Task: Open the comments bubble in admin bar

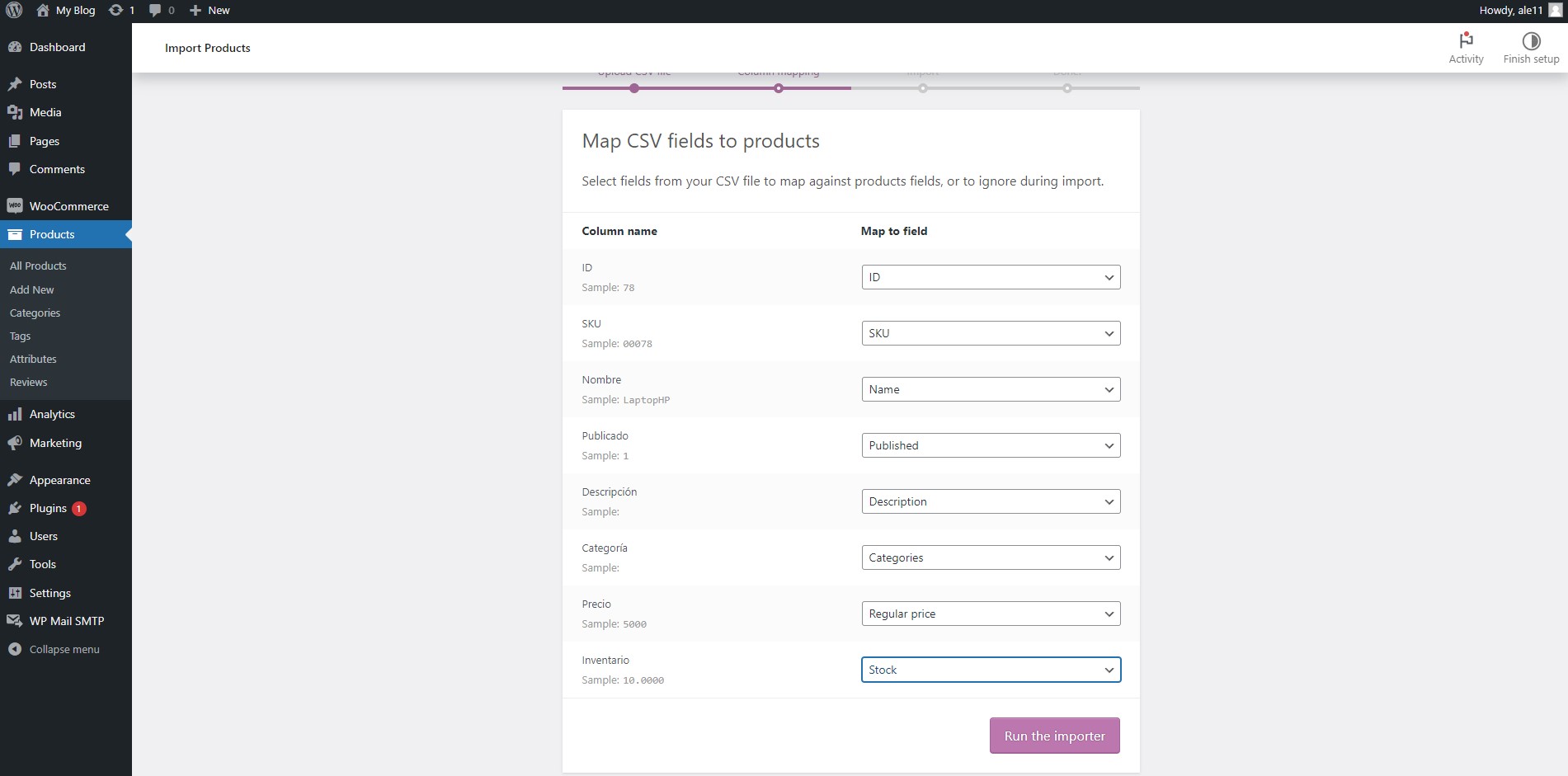Action: pyautogui.click(x=161, y=11)
